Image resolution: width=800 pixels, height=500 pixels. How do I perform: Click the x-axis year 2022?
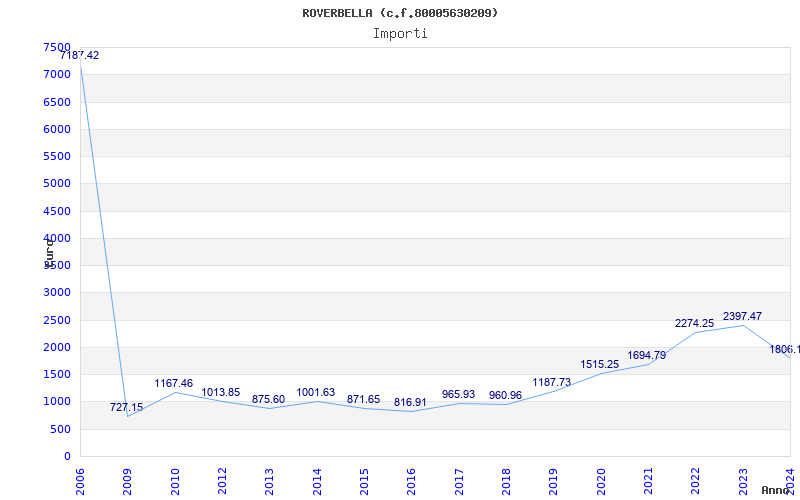click(695, 482)
